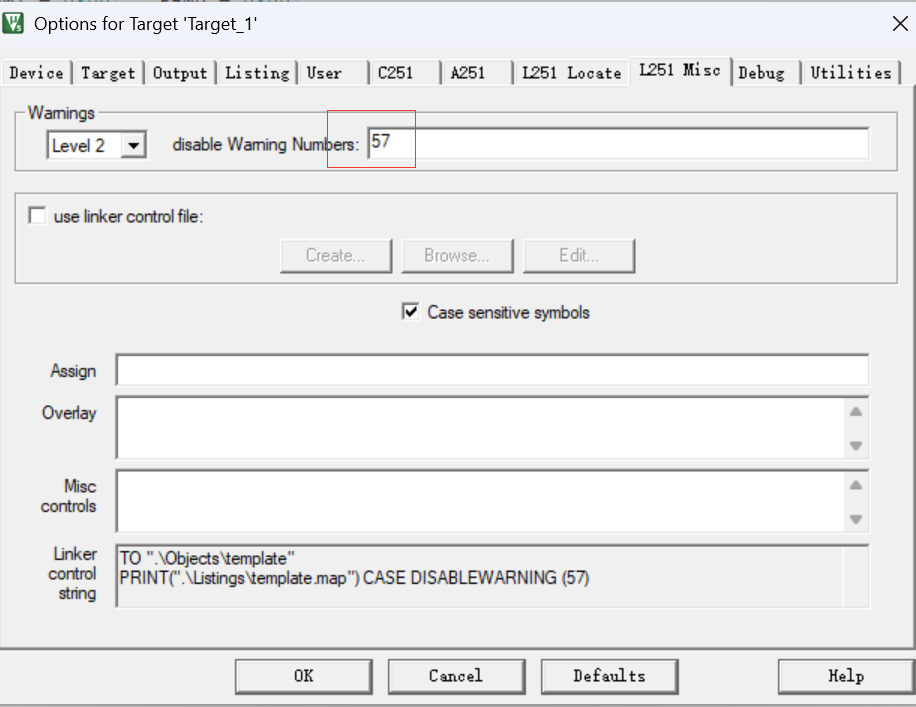Go to the User tab
This screenshot has height=707, width=916.
coord(334,73)
